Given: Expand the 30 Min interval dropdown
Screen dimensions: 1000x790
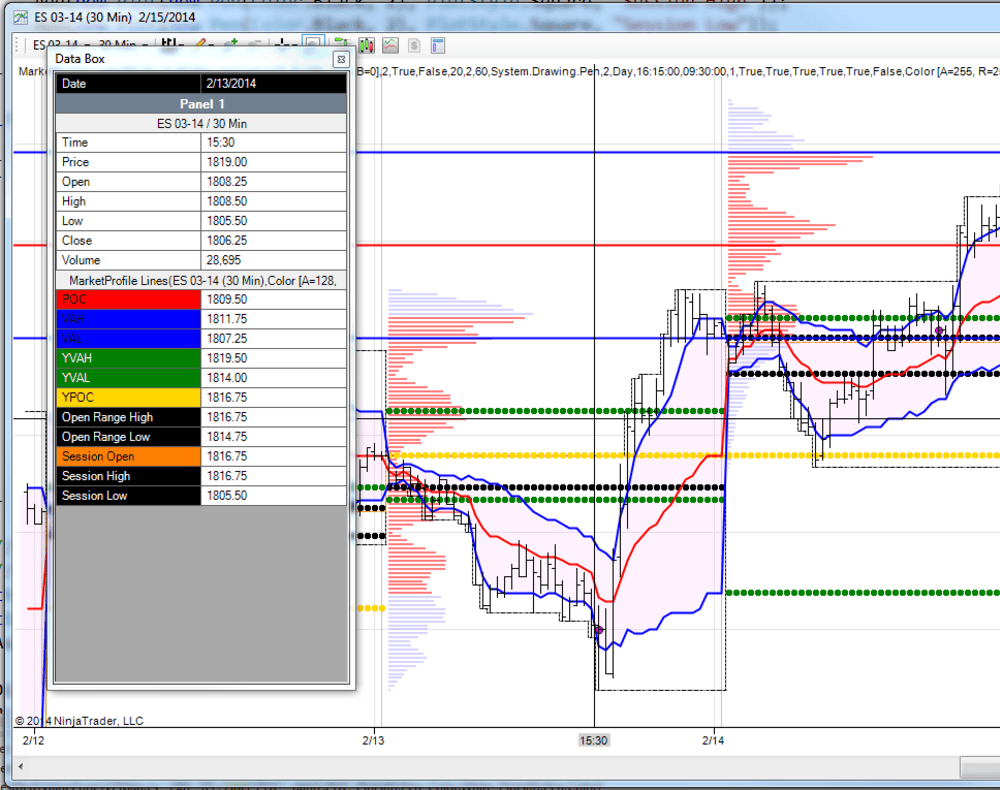Looking at the screenshot, I should (x=146, y=45).
